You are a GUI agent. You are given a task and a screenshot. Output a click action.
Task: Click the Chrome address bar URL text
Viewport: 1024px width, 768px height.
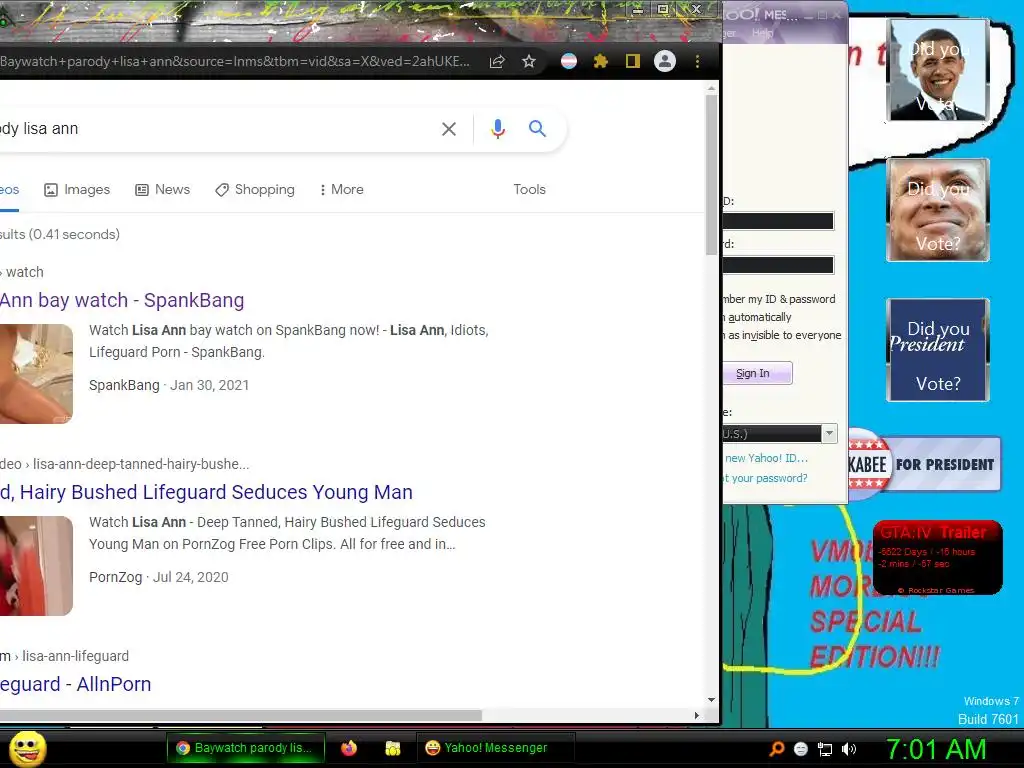235,61
